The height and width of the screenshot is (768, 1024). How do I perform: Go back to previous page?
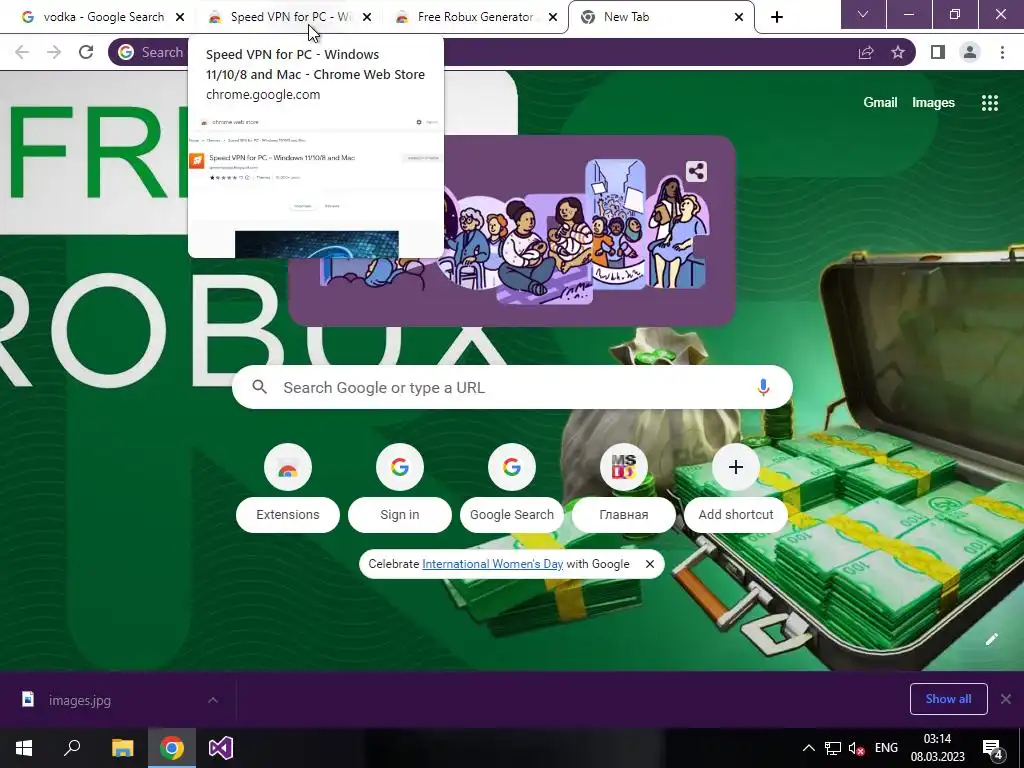pos(22,52)
